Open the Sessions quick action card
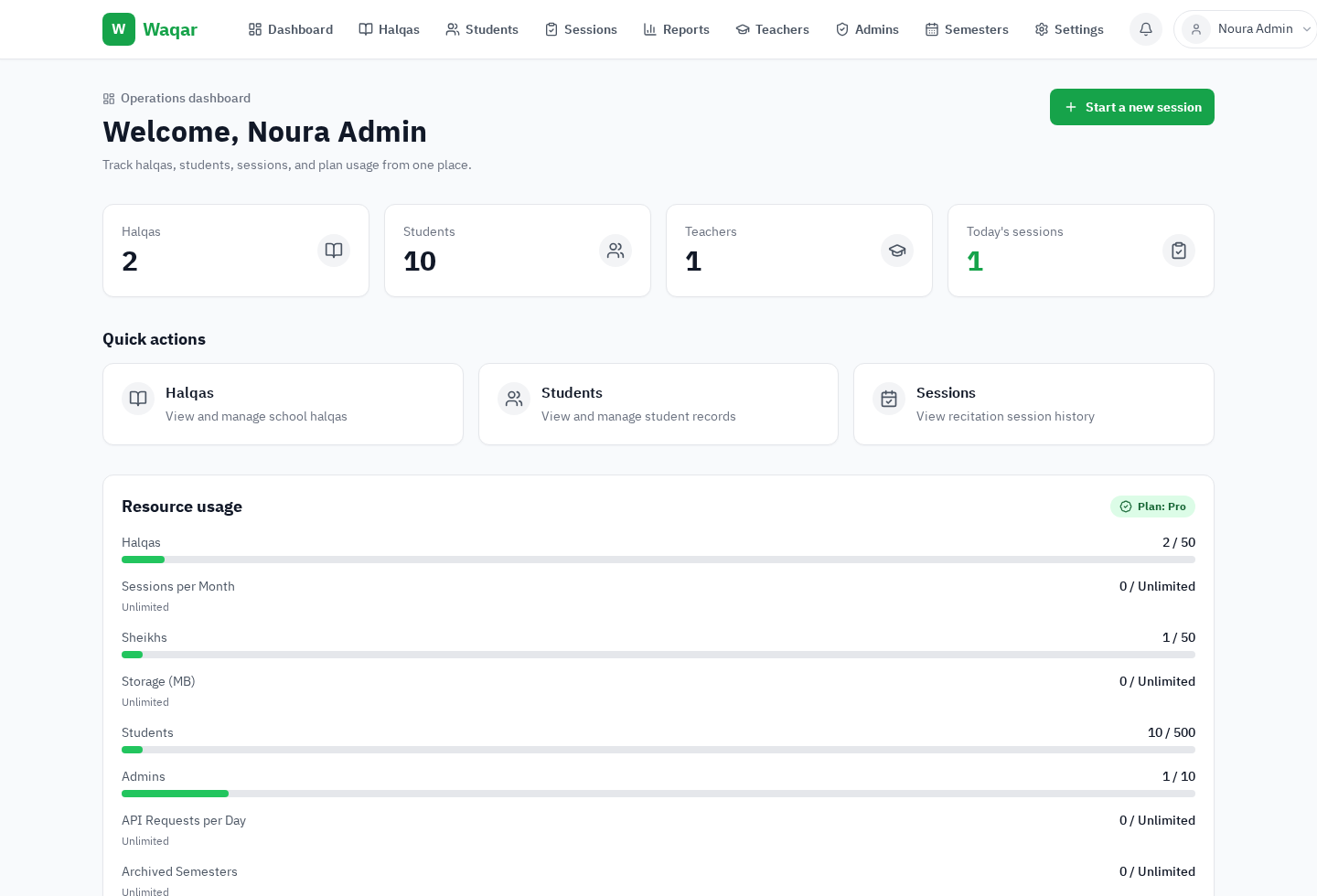1317x896 pixels. point(1033,404)
